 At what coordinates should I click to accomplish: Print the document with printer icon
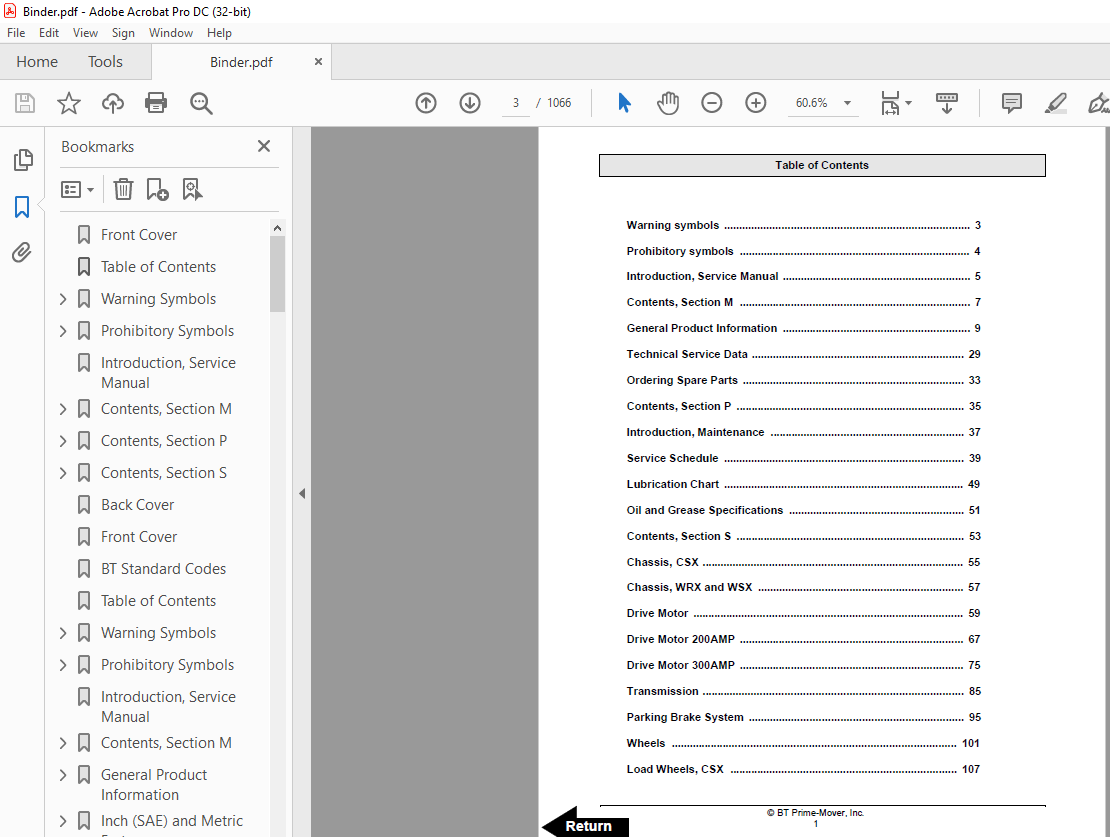click(x=156, y=103)
